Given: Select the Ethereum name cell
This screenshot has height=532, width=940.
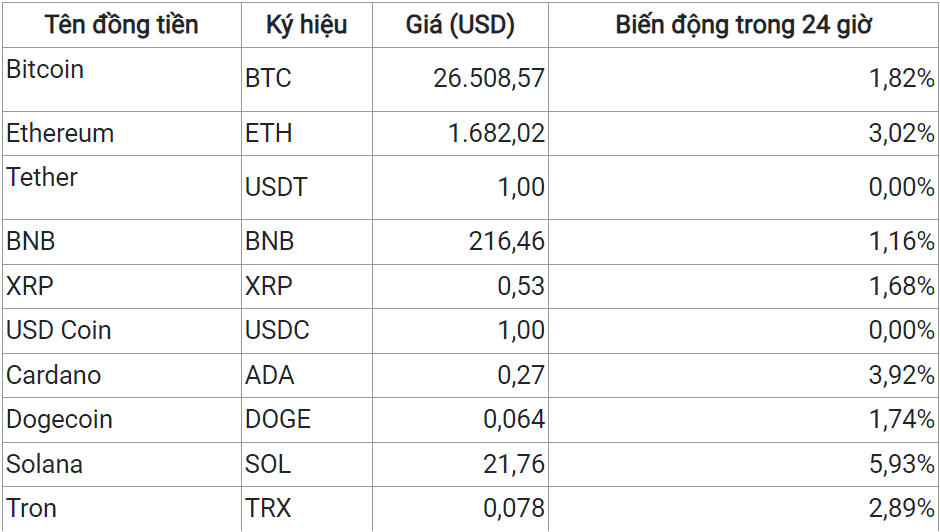Looking at the screenshot, I should 122,134.
